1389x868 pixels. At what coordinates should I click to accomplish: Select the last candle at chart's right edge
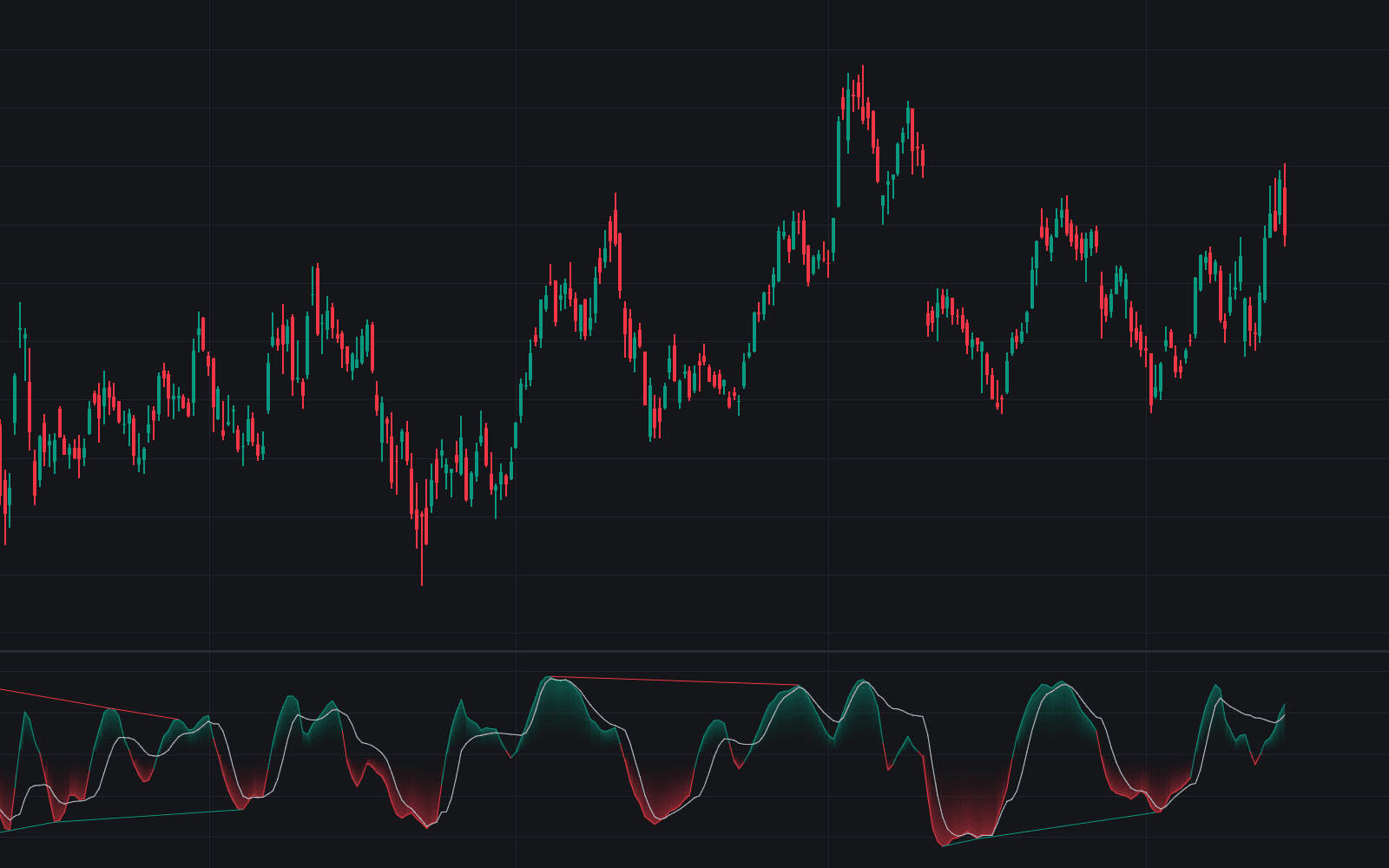(1285, 204)
